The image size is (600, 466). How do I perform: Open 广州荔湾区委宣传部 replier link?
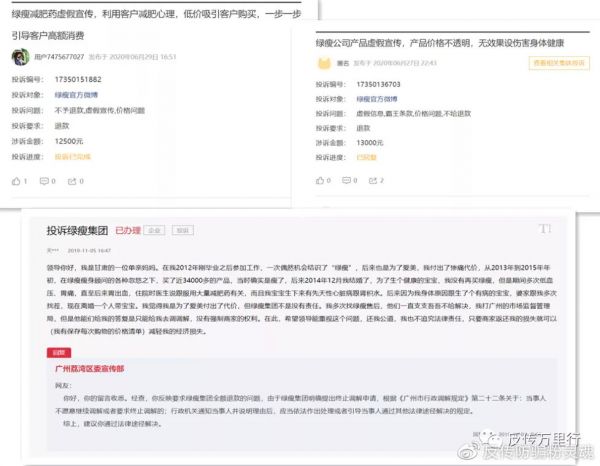(90, 369)
